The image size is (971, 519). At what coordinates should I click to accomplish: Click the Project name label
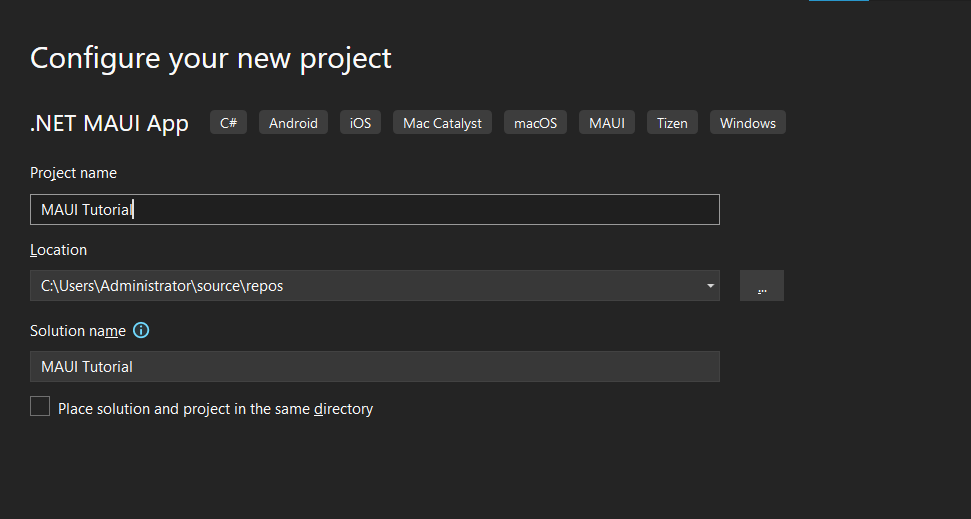tap(73, 173)
